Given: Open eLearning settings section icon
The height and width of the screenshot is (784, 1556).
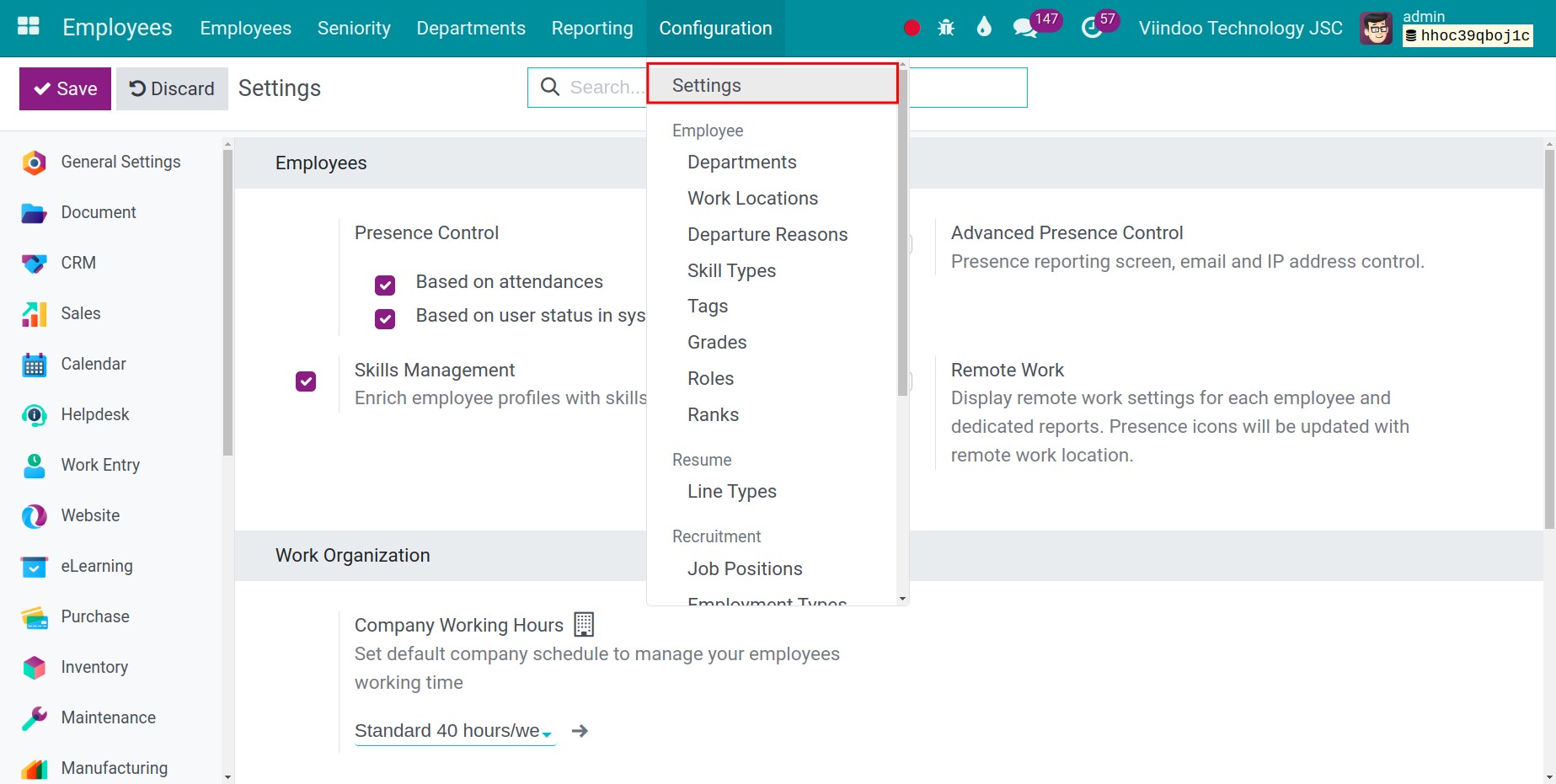Looking at the screenshot, I should pyautogui.click(x=34, y=567).
